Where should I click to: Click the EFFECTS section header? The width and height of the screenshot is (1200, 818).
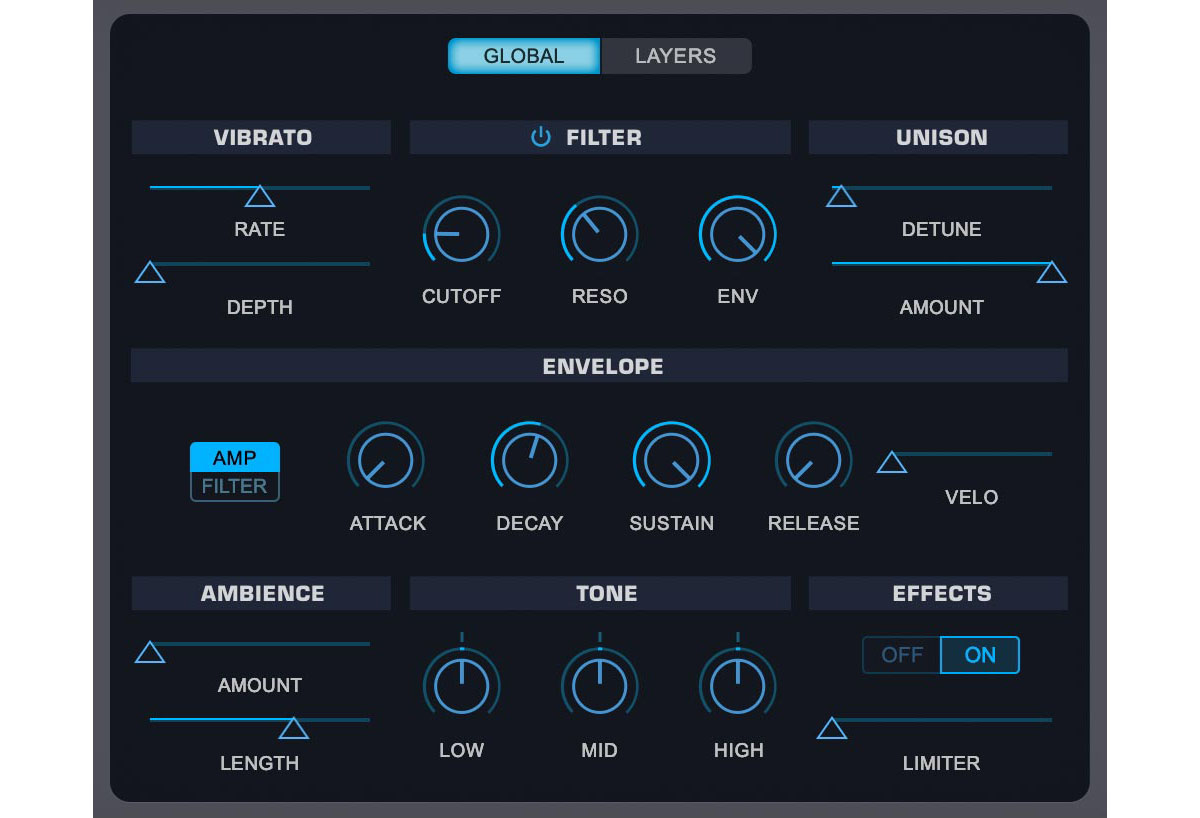[x=938, y=593]
